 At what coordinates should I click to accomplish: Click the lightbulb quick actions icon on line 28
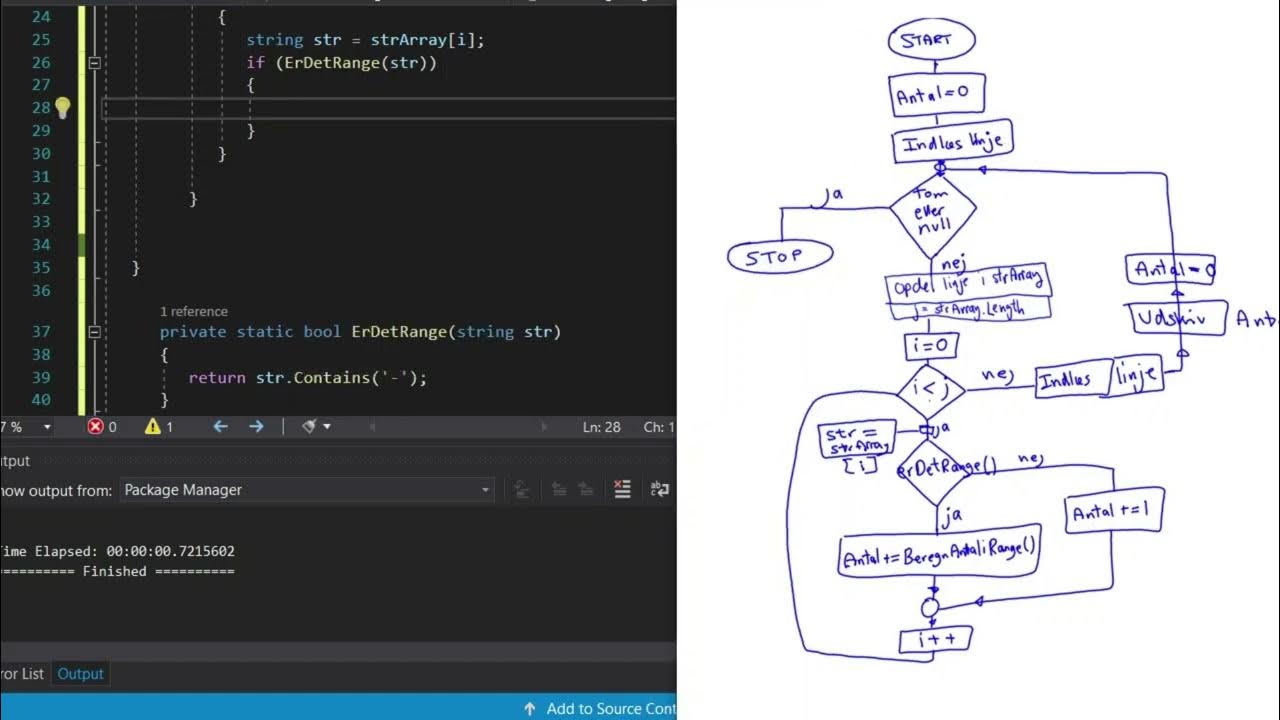(62, 107)
